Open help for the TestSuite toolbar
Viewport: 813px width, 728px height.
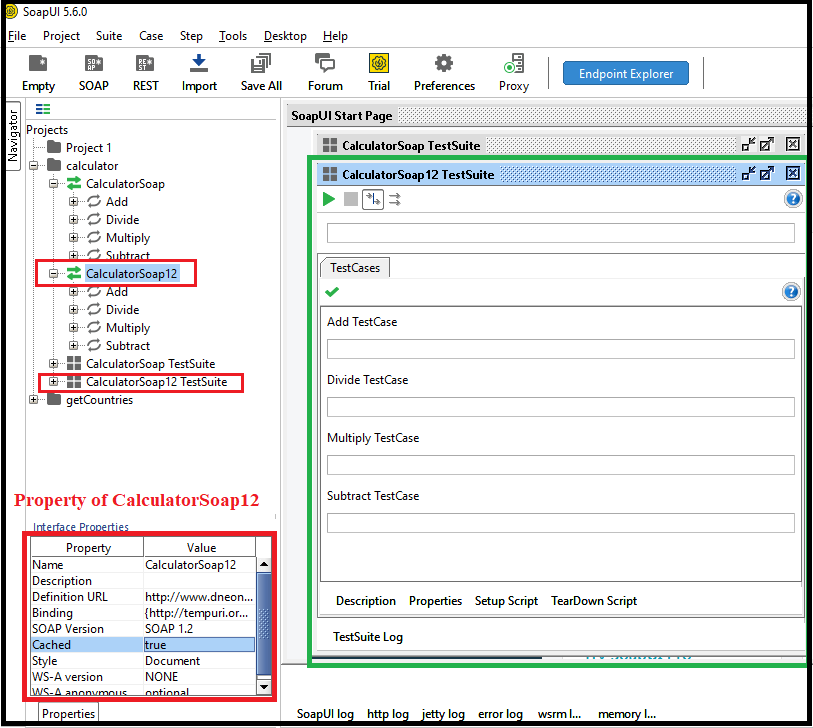point(793,199)
